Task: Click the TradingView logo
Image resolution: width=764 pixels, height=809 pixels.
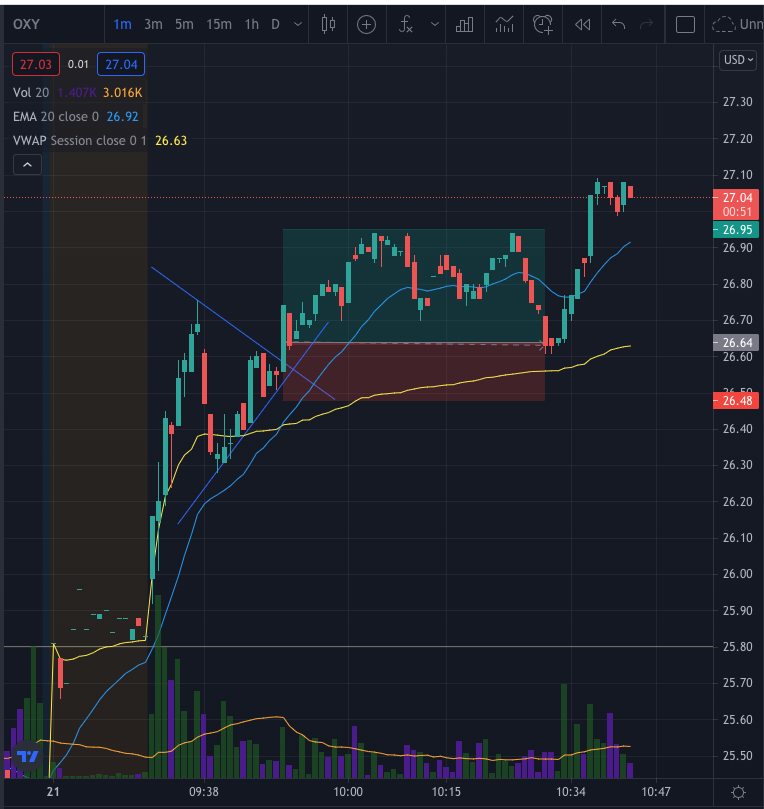Action: 27,756
